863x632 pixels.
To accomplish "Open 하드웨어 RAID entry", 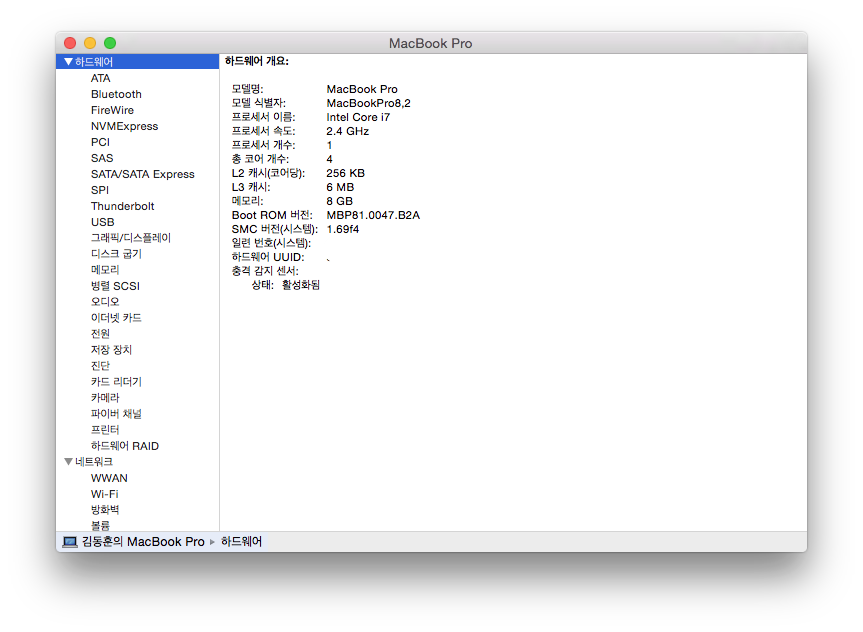I will tap(124, 446).
